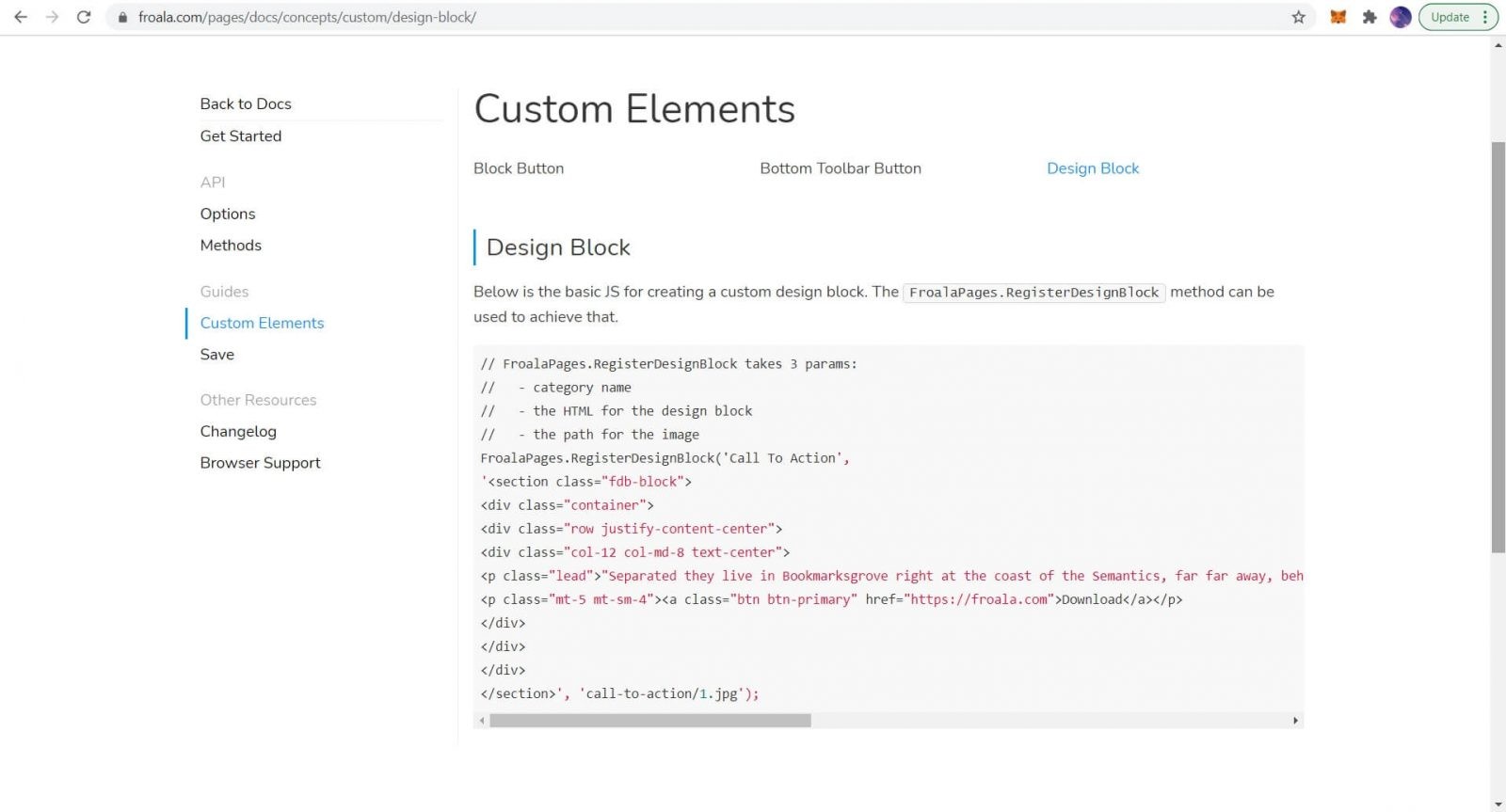This screenshot has height=812, width=1506.
Task: Click the Chrome Update button
Action: point(1457,17)
